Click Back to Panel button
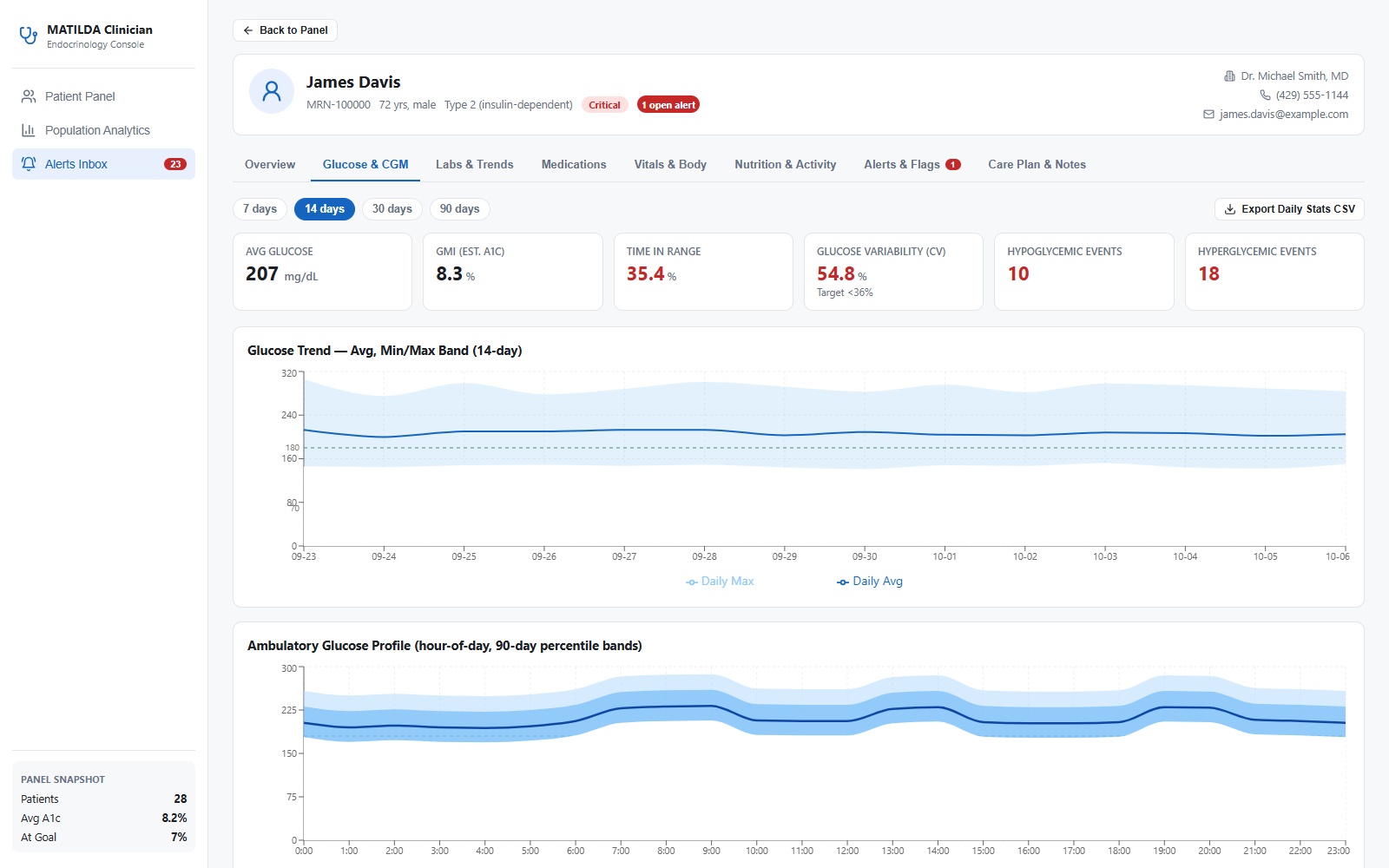Screen dimensions: 1389x868 tap(285, 30)
